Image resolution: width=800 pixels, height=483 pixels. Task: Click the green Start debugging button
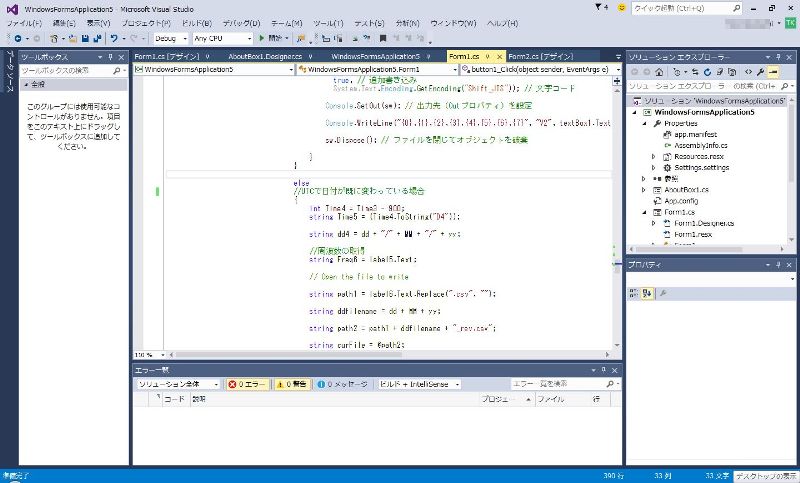coord(262,38)
